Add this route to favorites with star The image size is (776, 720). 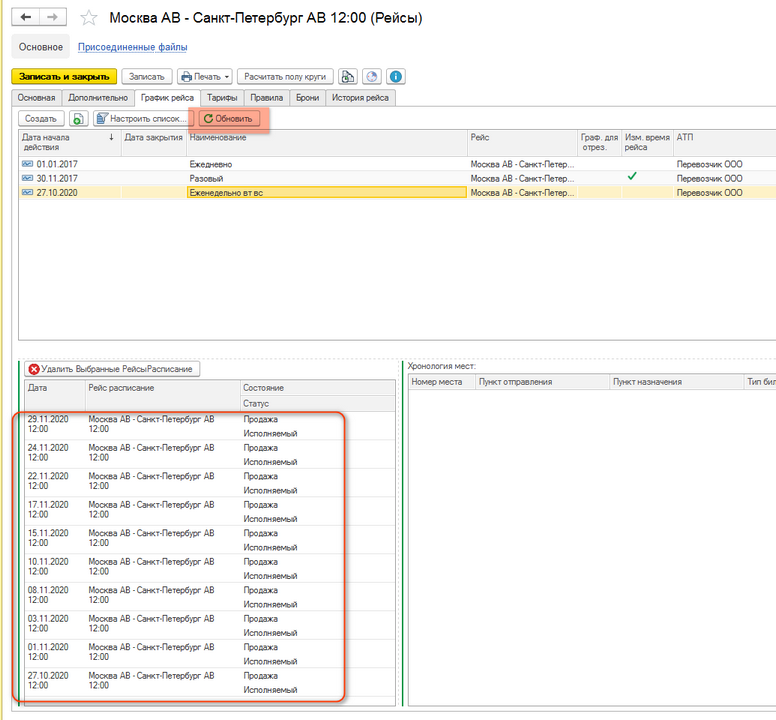point(89,18)
